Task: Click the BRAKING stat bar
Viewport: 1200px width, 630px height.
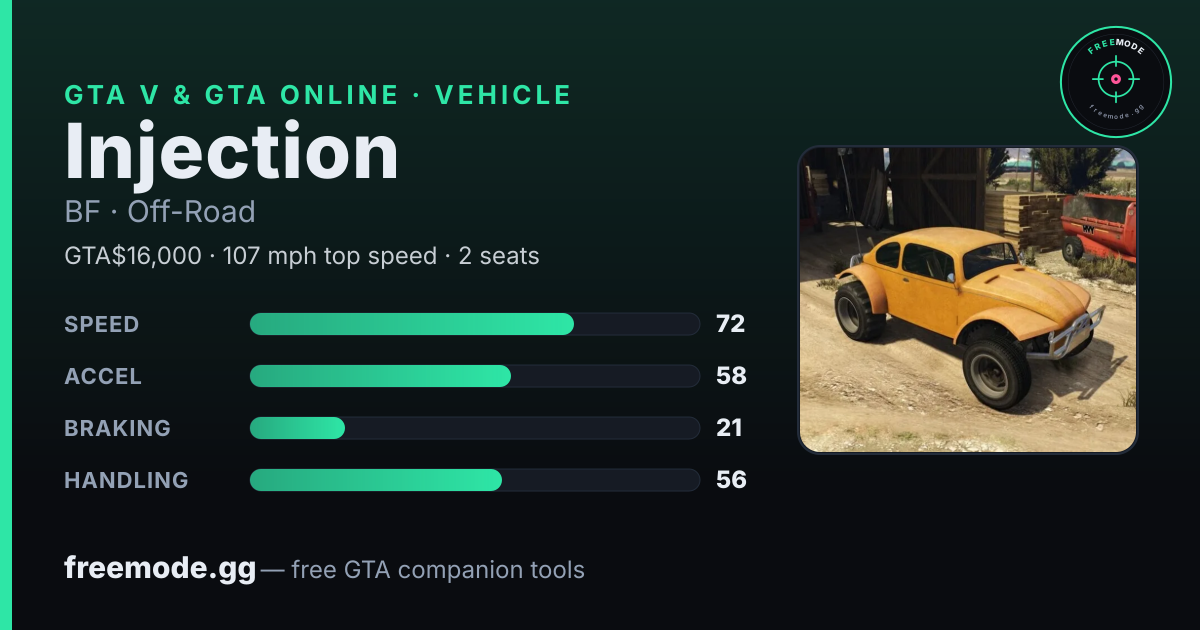Action: click(474, 428)
